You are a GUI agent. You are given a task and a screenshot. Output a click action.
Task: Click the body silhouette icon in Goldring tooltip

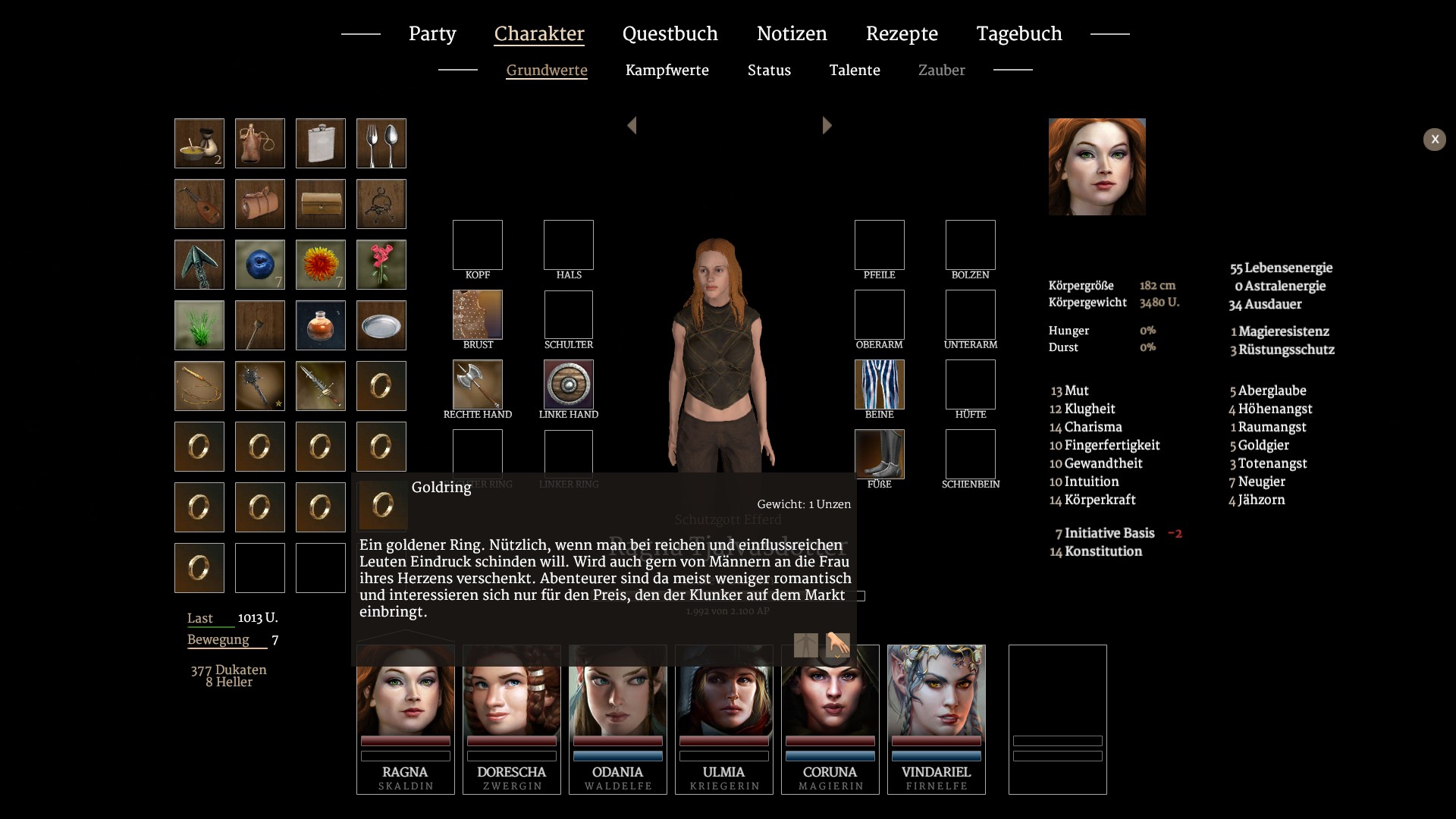tap(806, 645)
